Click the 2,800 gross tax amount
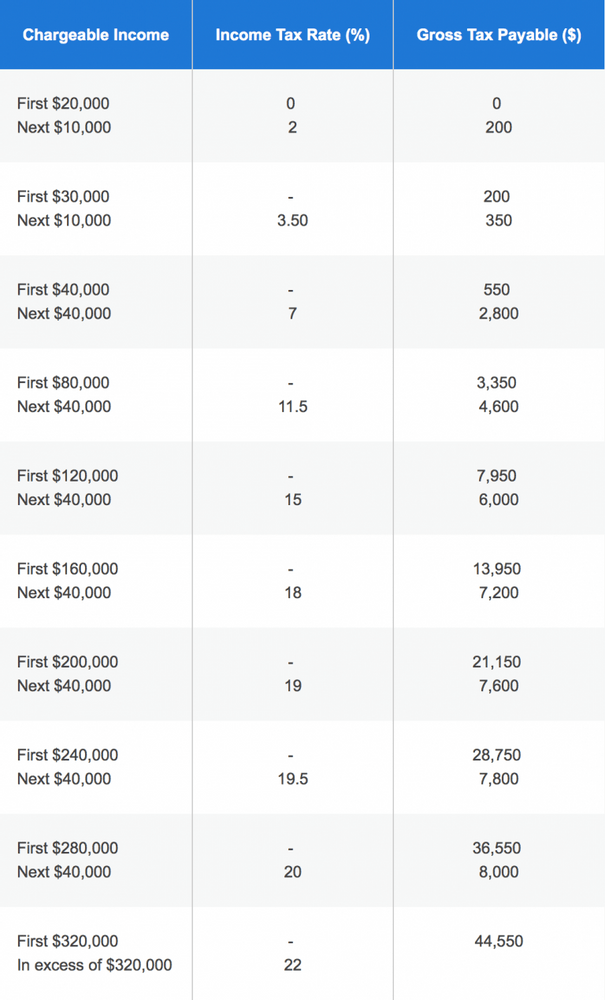Screen dimensions: 605x1000 pyautogui.click(x=497, y=314)
